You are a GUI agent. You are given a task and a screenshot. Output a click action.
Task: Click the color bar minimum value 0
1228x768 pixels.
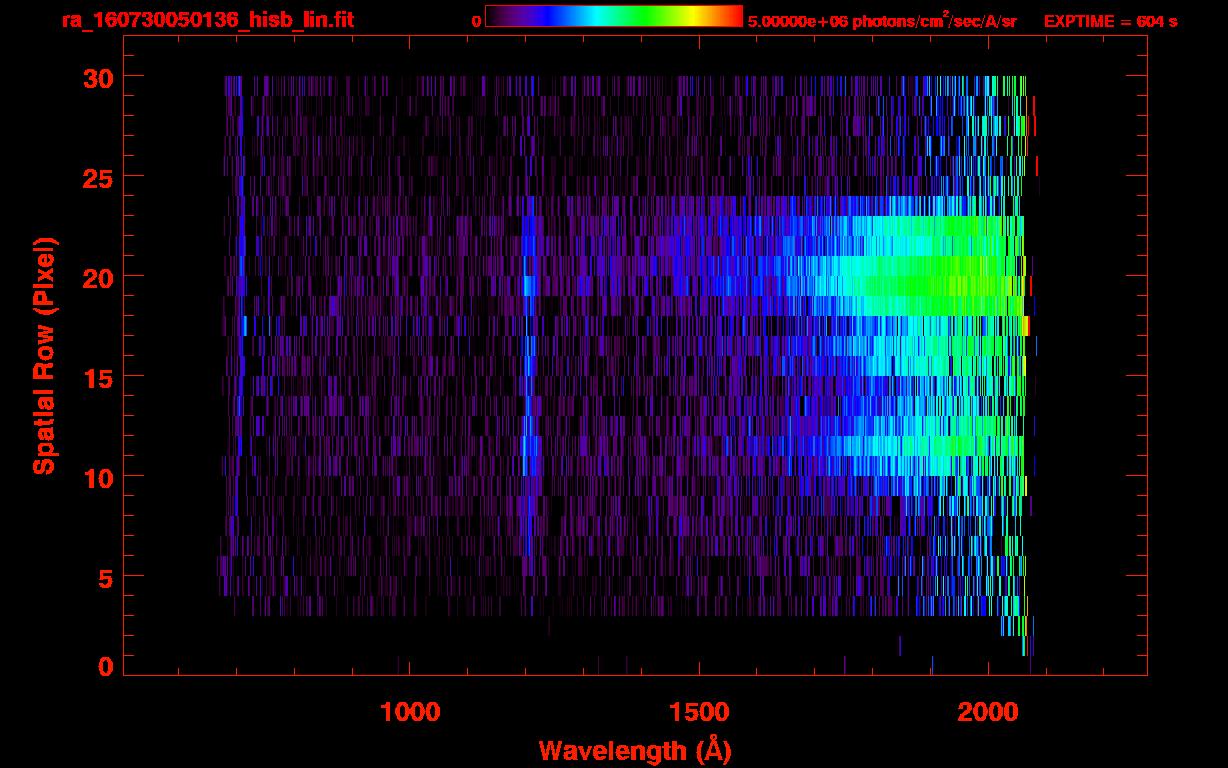[476, 21]
